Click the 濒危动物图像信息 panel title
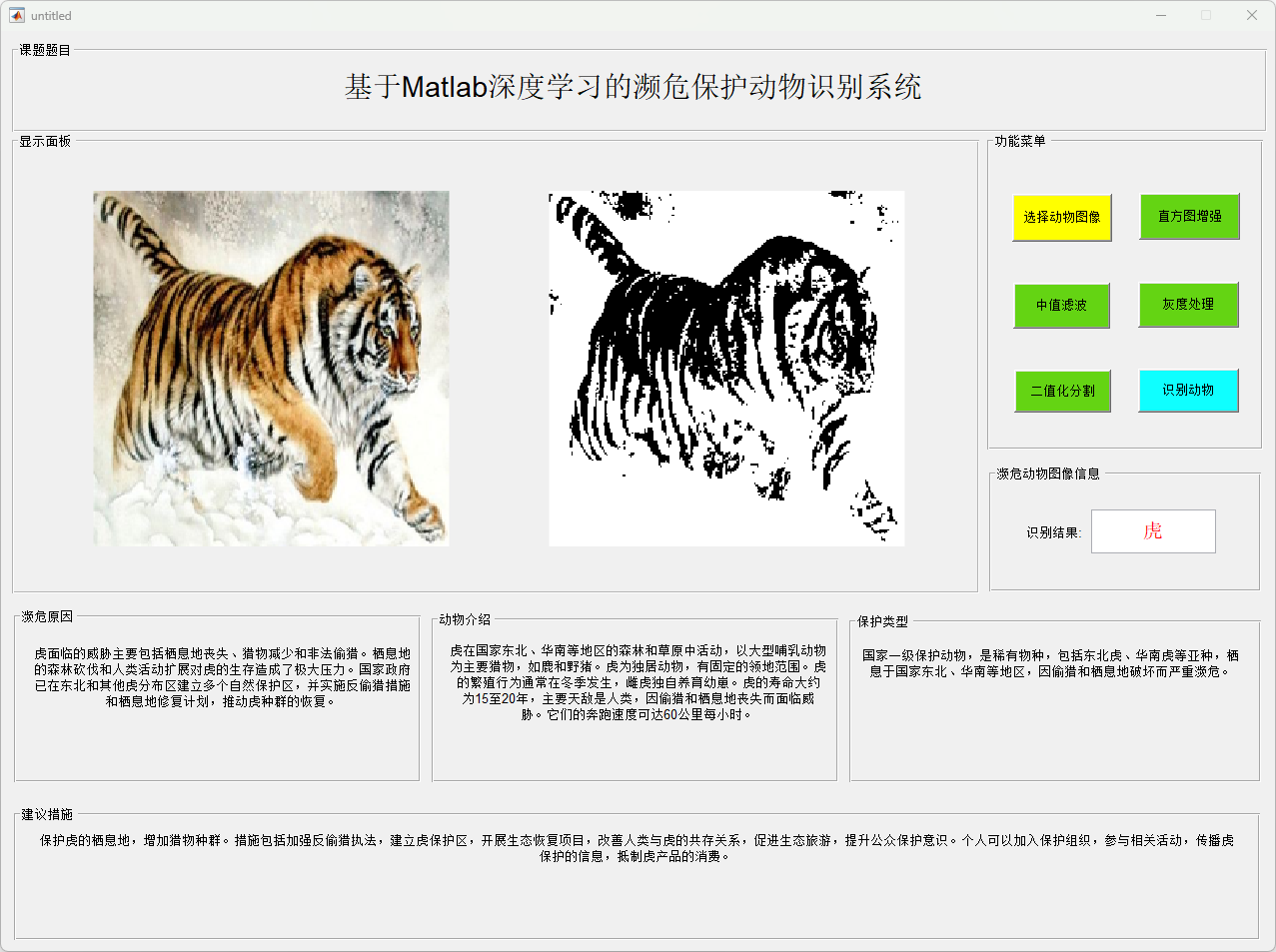Viewport: 1276px width, 952px height. pyautogui.click(x=1048, y=474)
